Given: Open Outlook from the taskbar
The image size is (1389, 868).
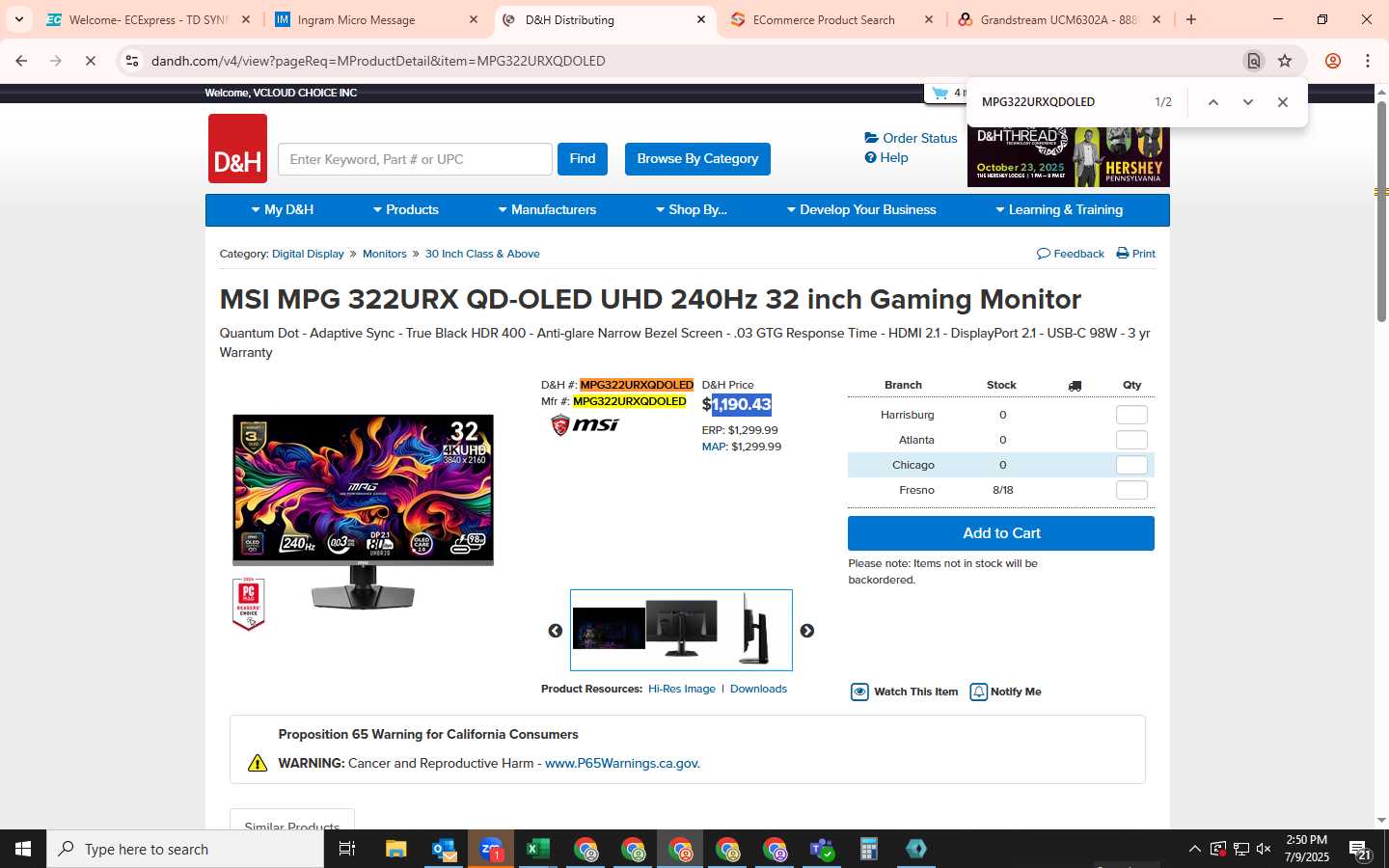Looking at the screenshot, I should click(444, 849).
